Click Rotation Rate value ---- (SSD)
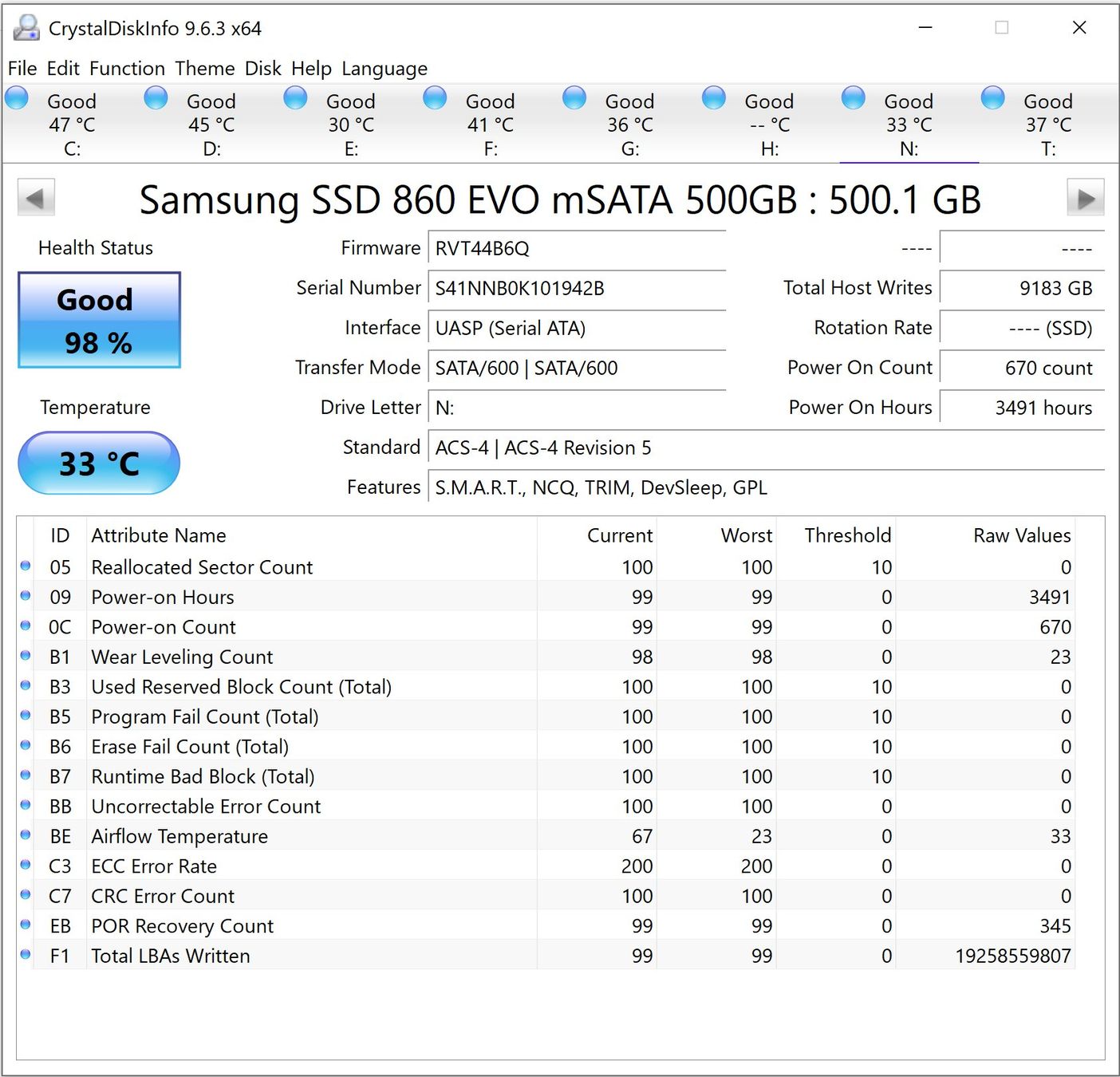The width and height of the screenshot is (1120, 1077). click(x=1022, y=328)
